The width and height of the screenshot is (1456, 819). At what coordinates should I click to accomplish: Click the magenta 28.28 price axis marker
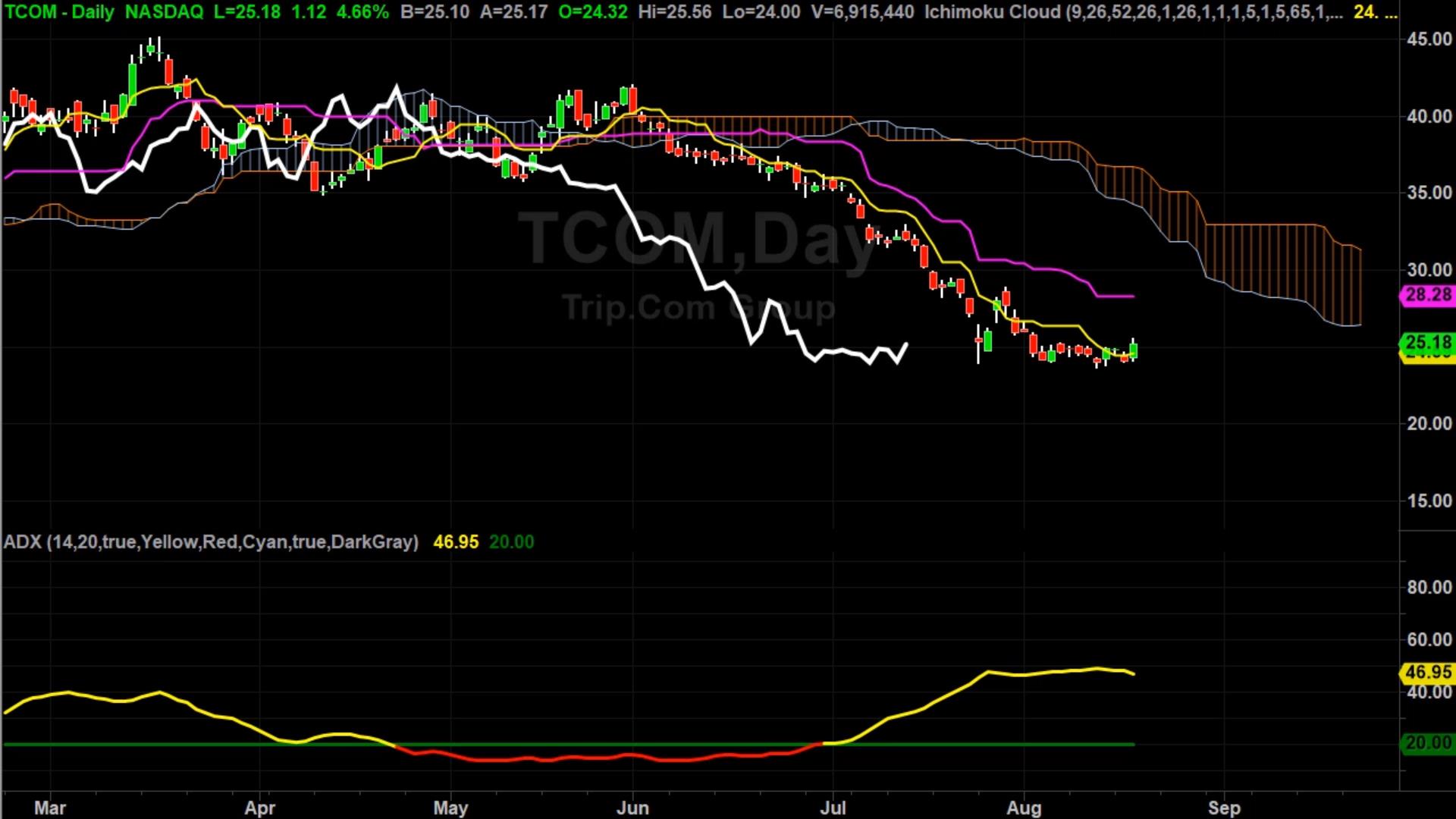[x=1428, y=294]
